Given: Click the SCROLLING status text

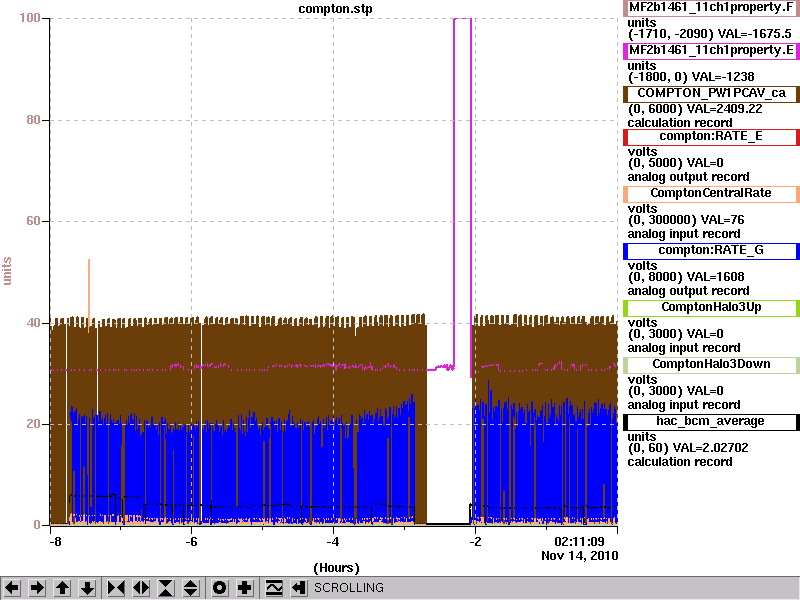Looking at the screenshot, I should click(x=349, y=588).
